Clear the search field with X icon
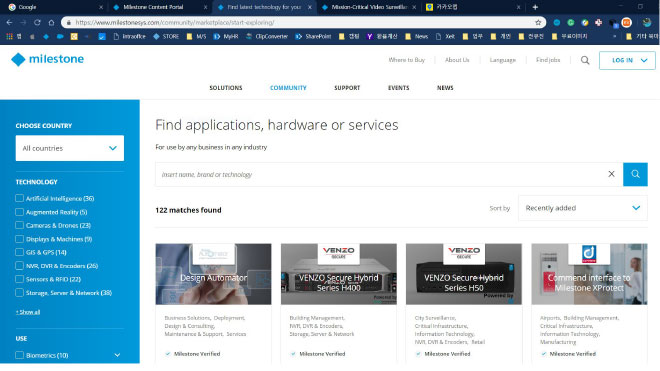 click(x=611, y=174)
